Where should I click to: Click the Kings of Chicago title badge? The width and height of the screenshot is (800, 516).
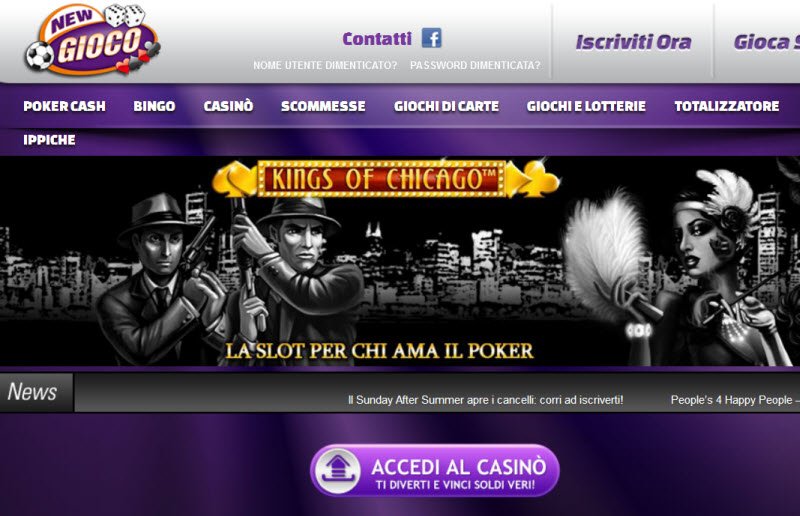point(382,179)
